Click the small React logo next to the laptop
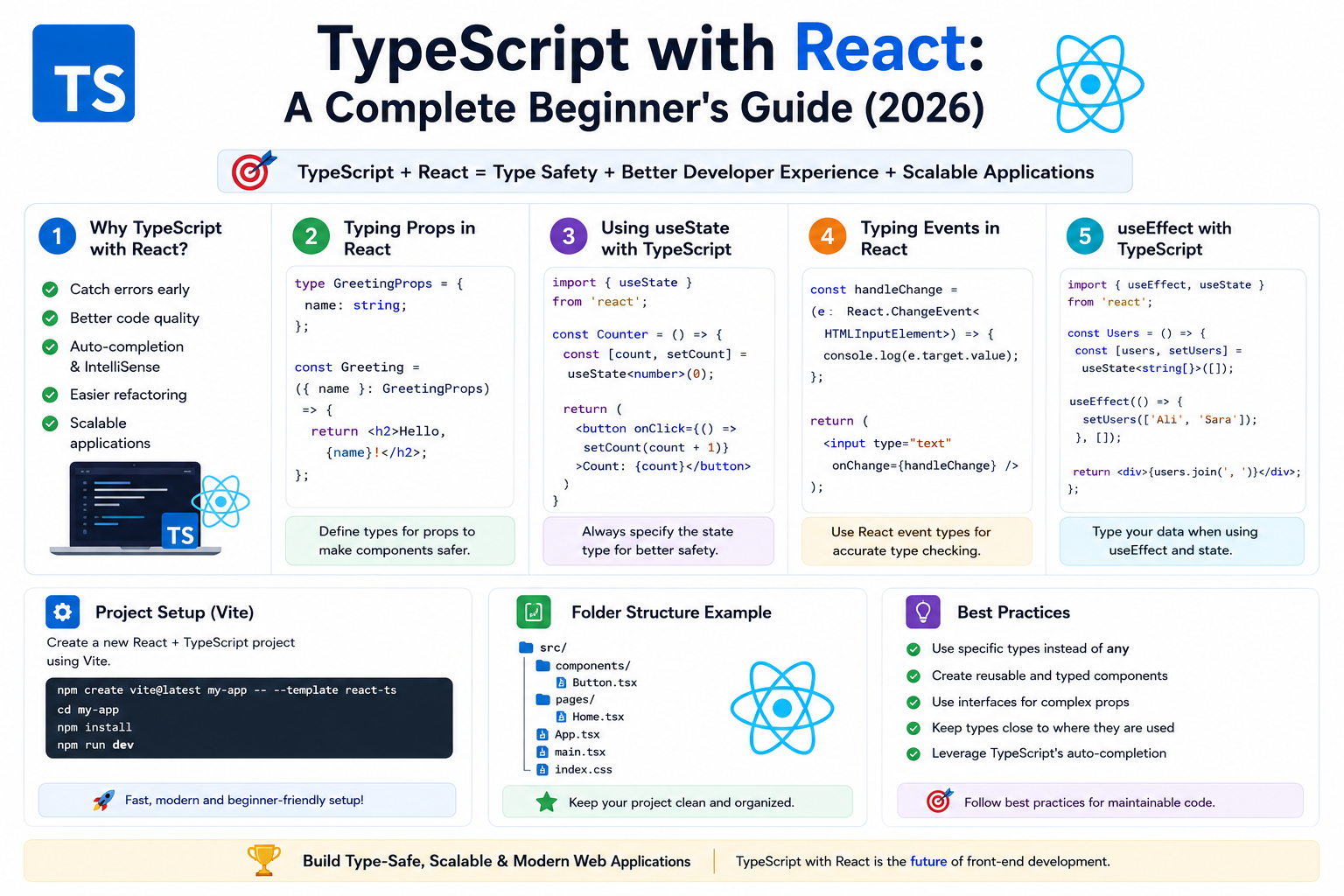 pyautogui.click(x=220, y=501)
